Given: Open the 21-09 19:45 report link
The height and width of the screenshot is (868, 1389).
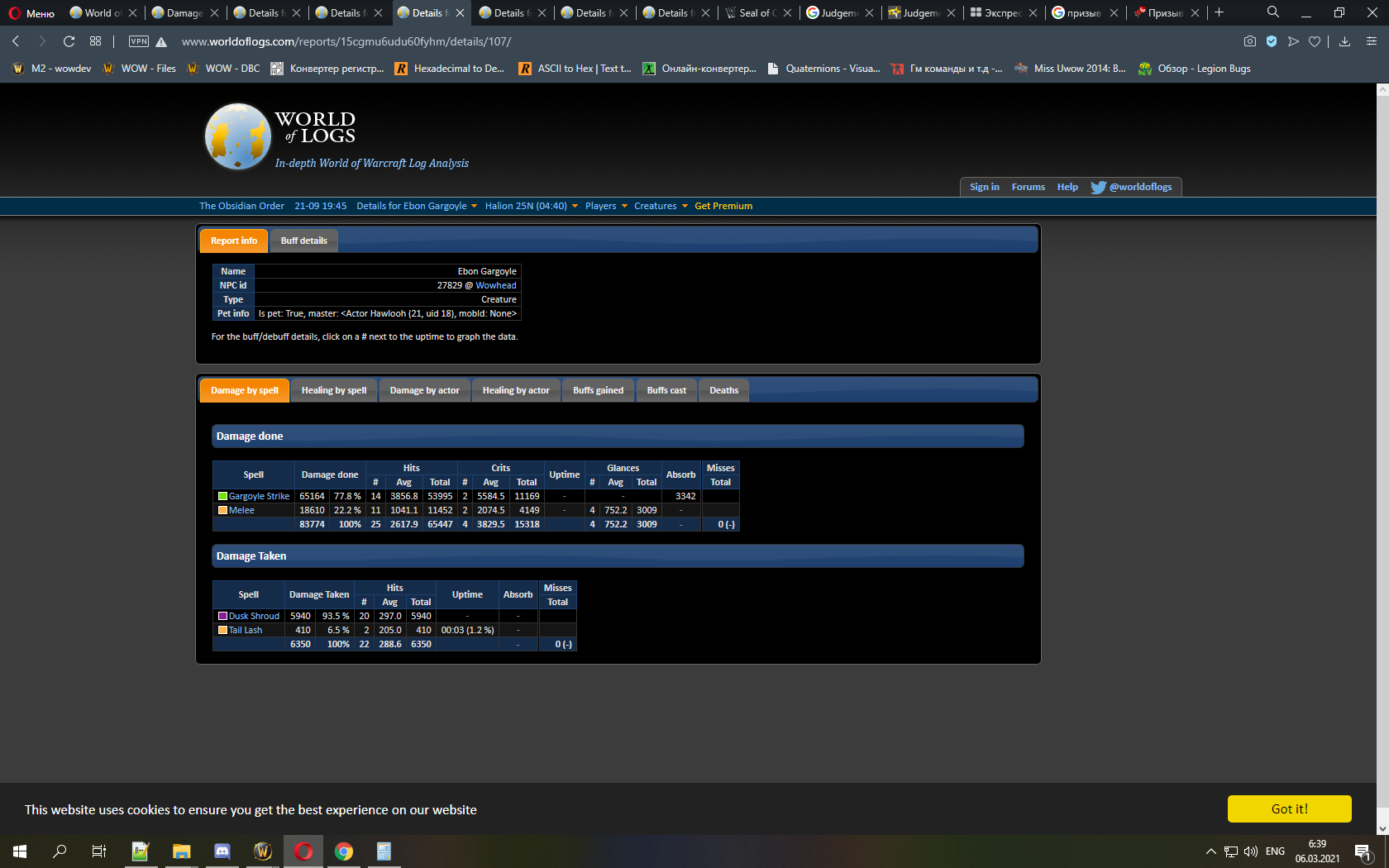Looking at the screenshot, I should (321, 206).
